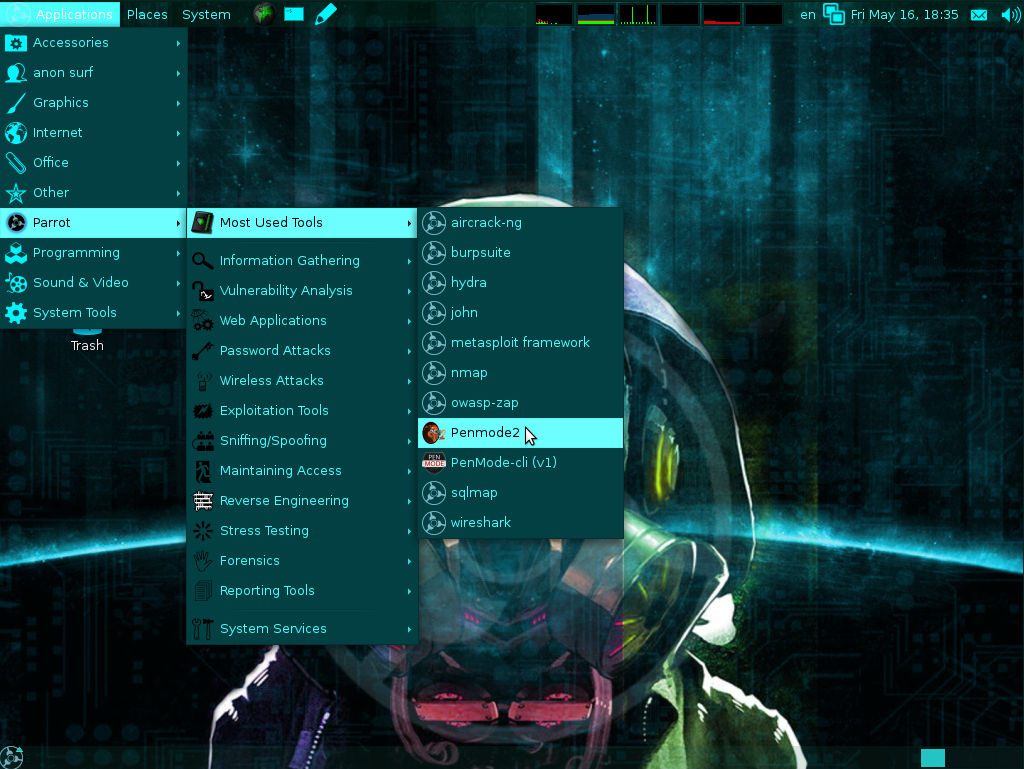Expand the Password Attacks submenu arrow
1024x769 pixels.
click(409, 351)
